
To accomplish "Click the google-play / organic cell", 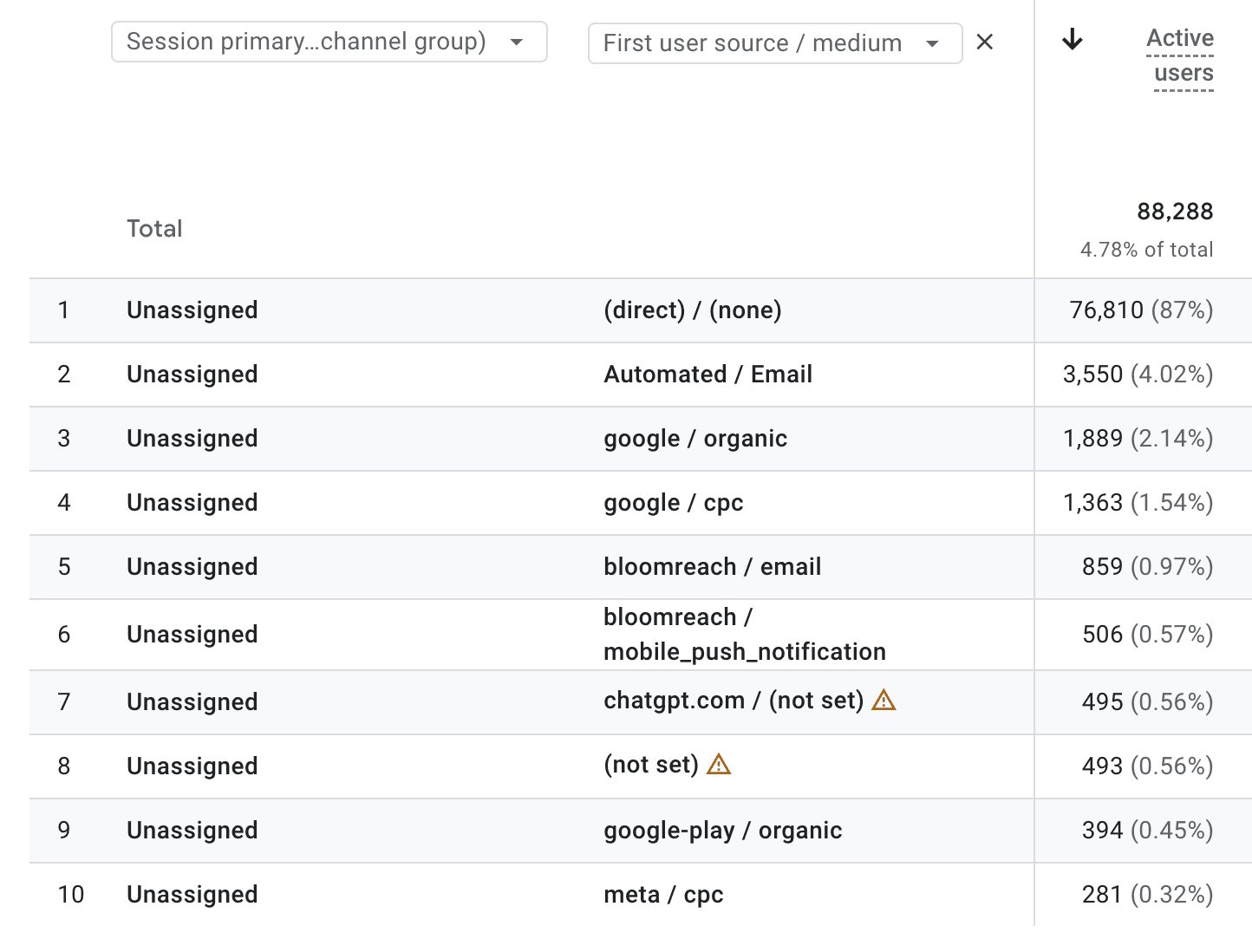I will (722, 831).
